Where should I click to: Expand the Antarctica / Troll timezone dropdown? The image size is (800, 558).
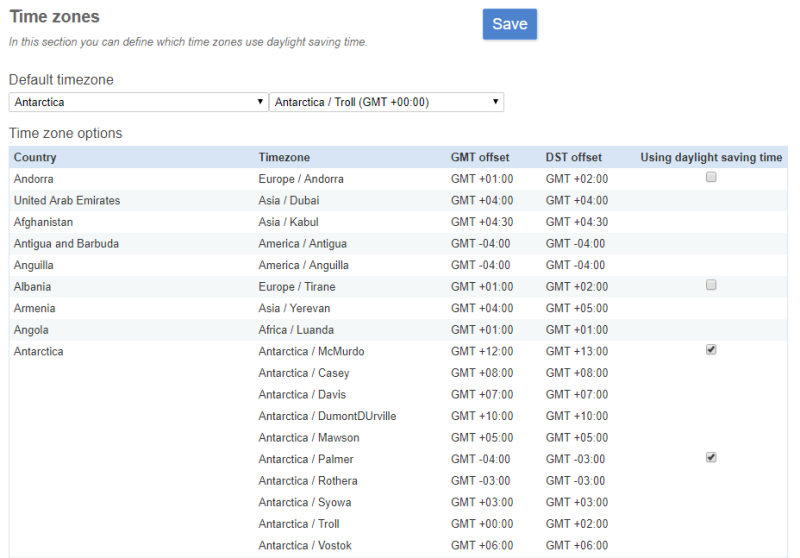(x=386, y=102)
